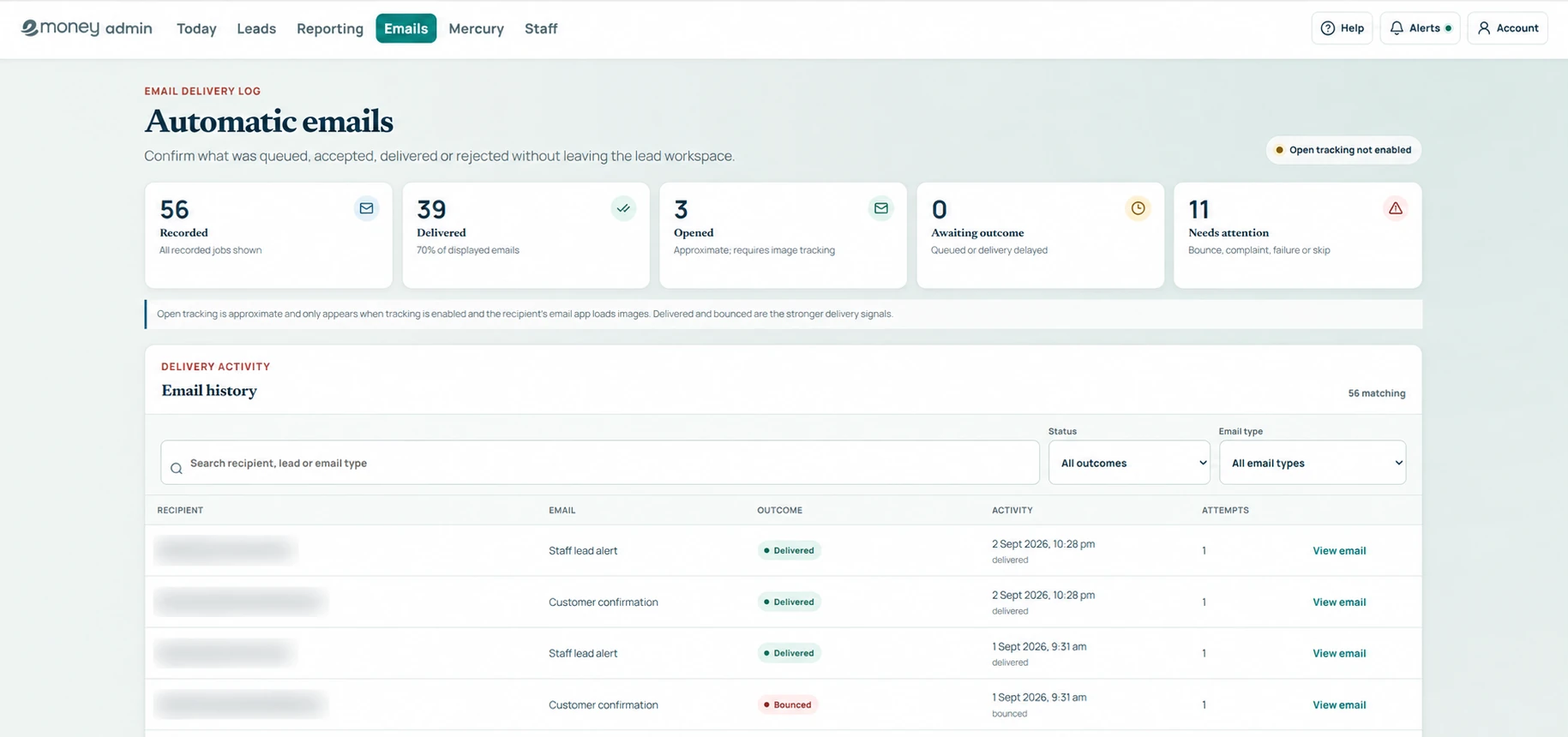Click the envelope icon on Opened card
The height and width of the screenshot is (737, 1568).
pos(880,208)
